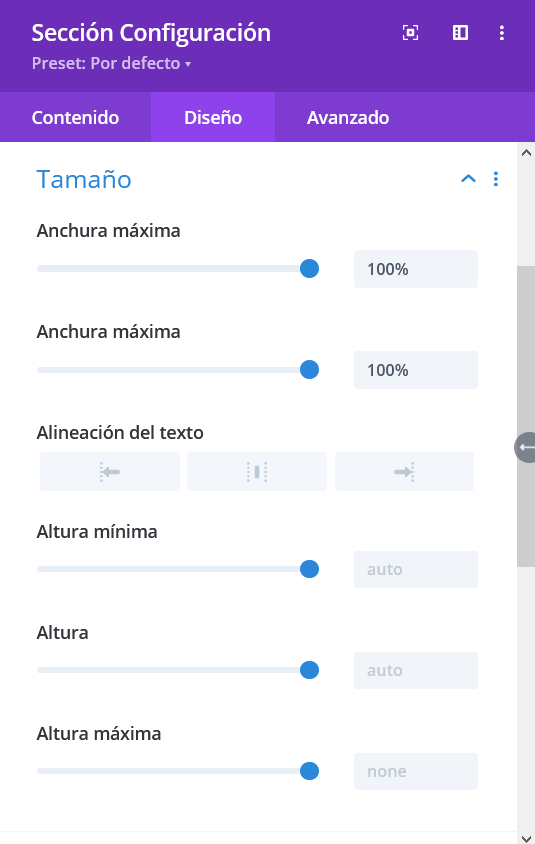The width and height of the screenshot is (535, 844).
Task: Click the snap-to-sidebar layout icon
Action: pos(460,33)
